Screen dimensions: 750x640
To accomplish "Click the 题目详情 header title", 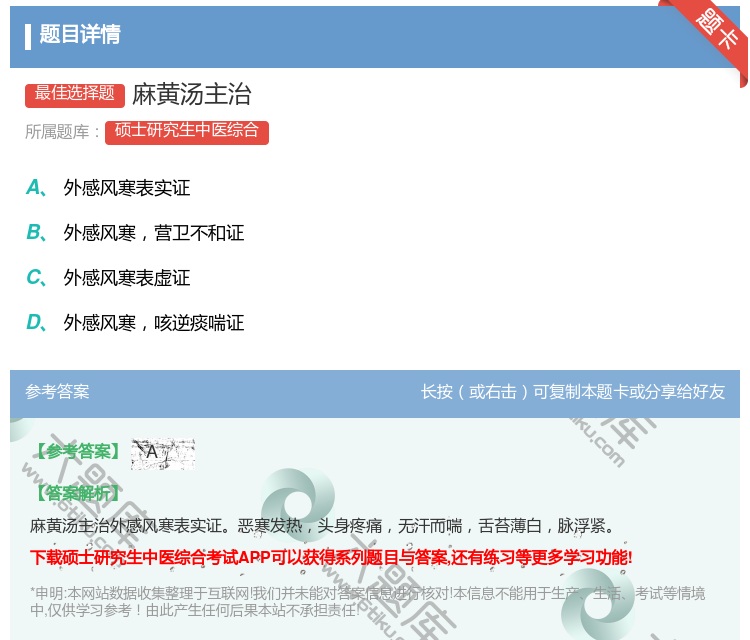I will coord(80,34).
